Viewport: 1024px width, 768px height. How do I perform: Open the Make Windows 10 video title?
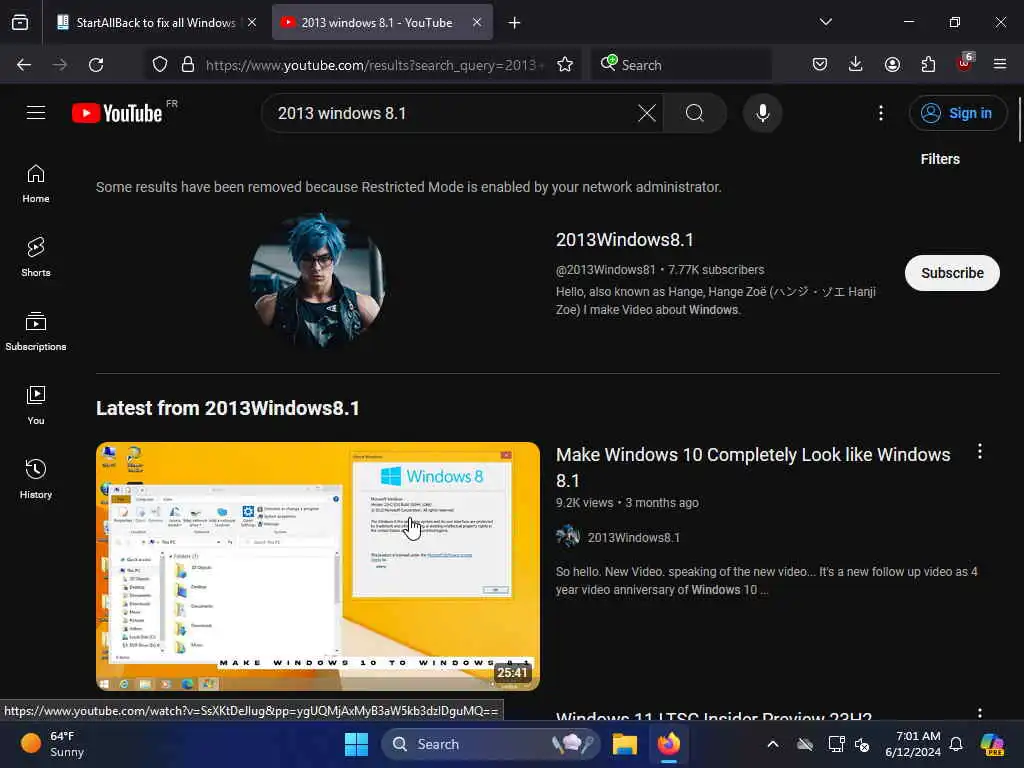click(753, 467)
